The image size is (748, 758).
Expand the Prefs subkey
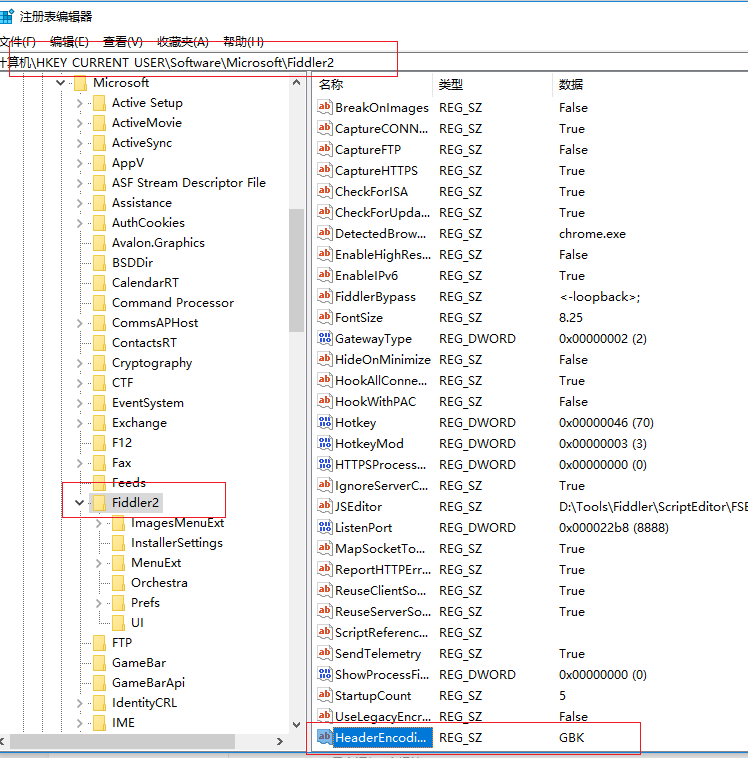[x=99, y=603]
